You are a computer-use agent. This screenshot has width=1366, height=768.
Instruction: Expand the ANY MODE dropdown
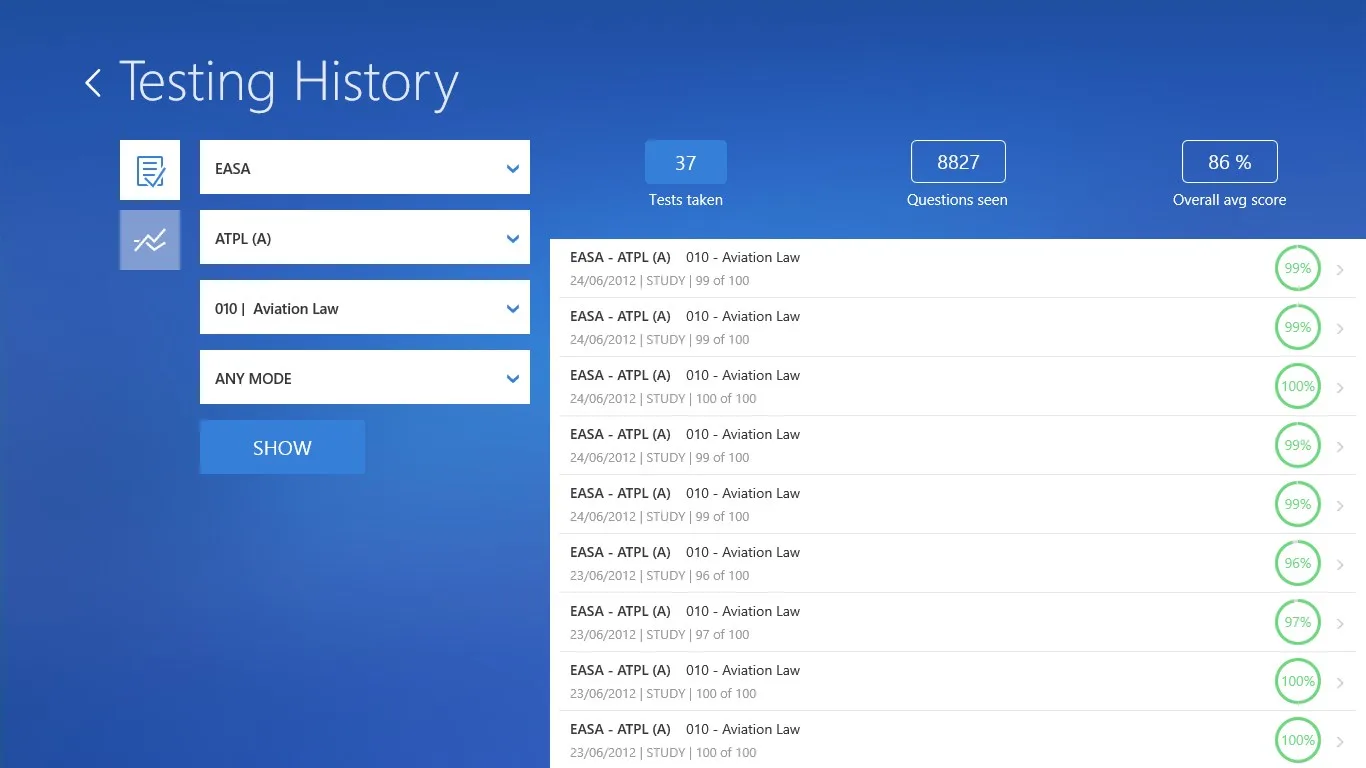coord(365,377)
